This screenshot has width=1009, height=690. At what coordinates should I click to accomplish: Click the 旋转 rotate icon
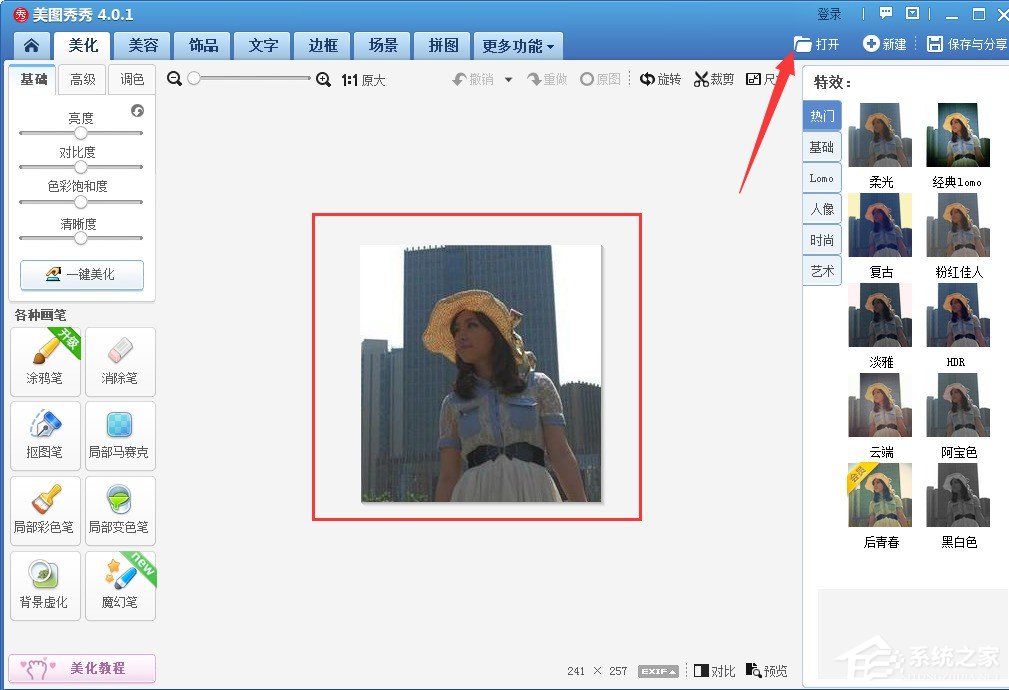(x=660, y=79)
